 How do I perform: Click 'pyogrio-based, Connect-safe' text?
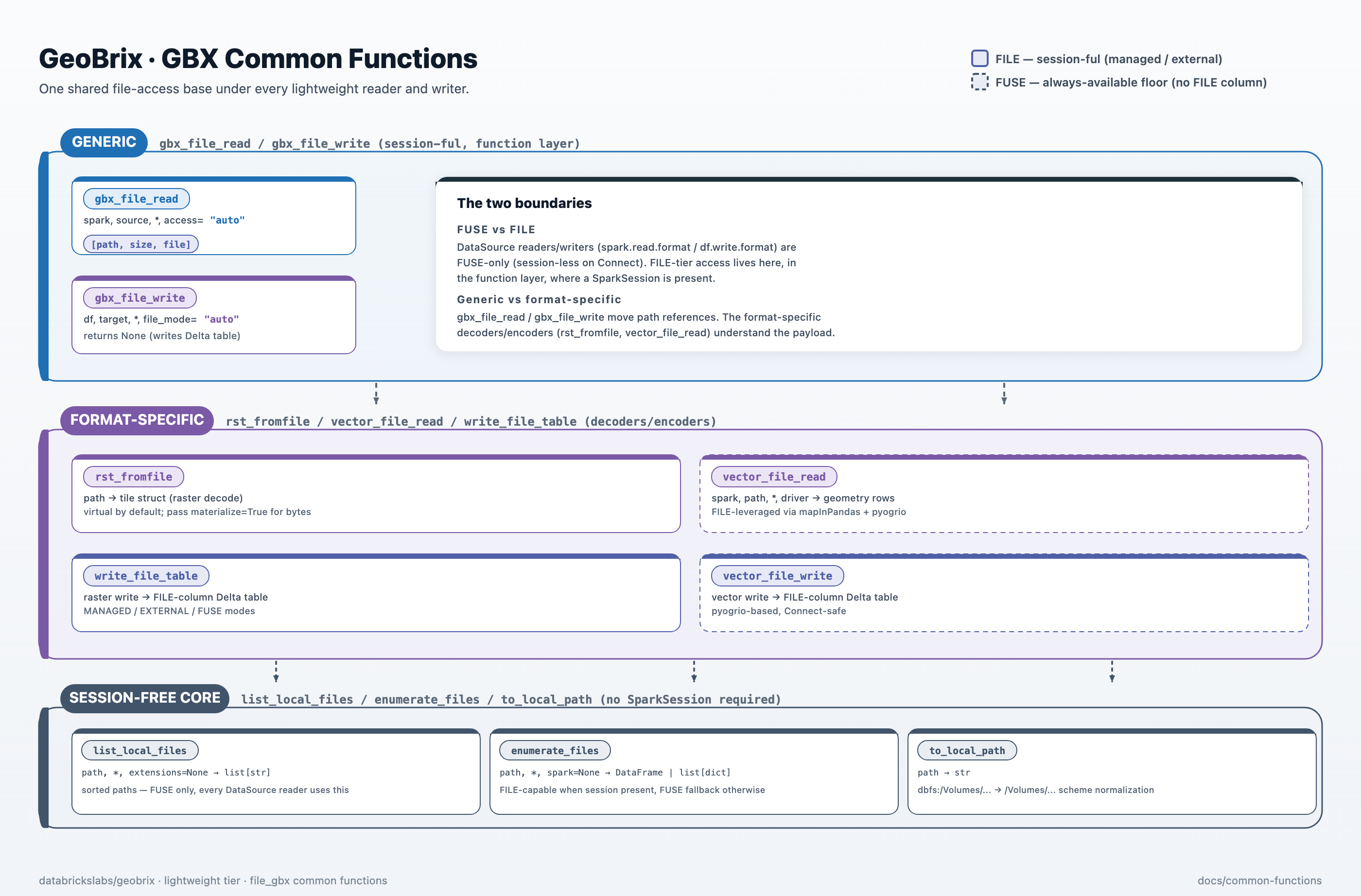pyautogui.click(x=779, y=611)
